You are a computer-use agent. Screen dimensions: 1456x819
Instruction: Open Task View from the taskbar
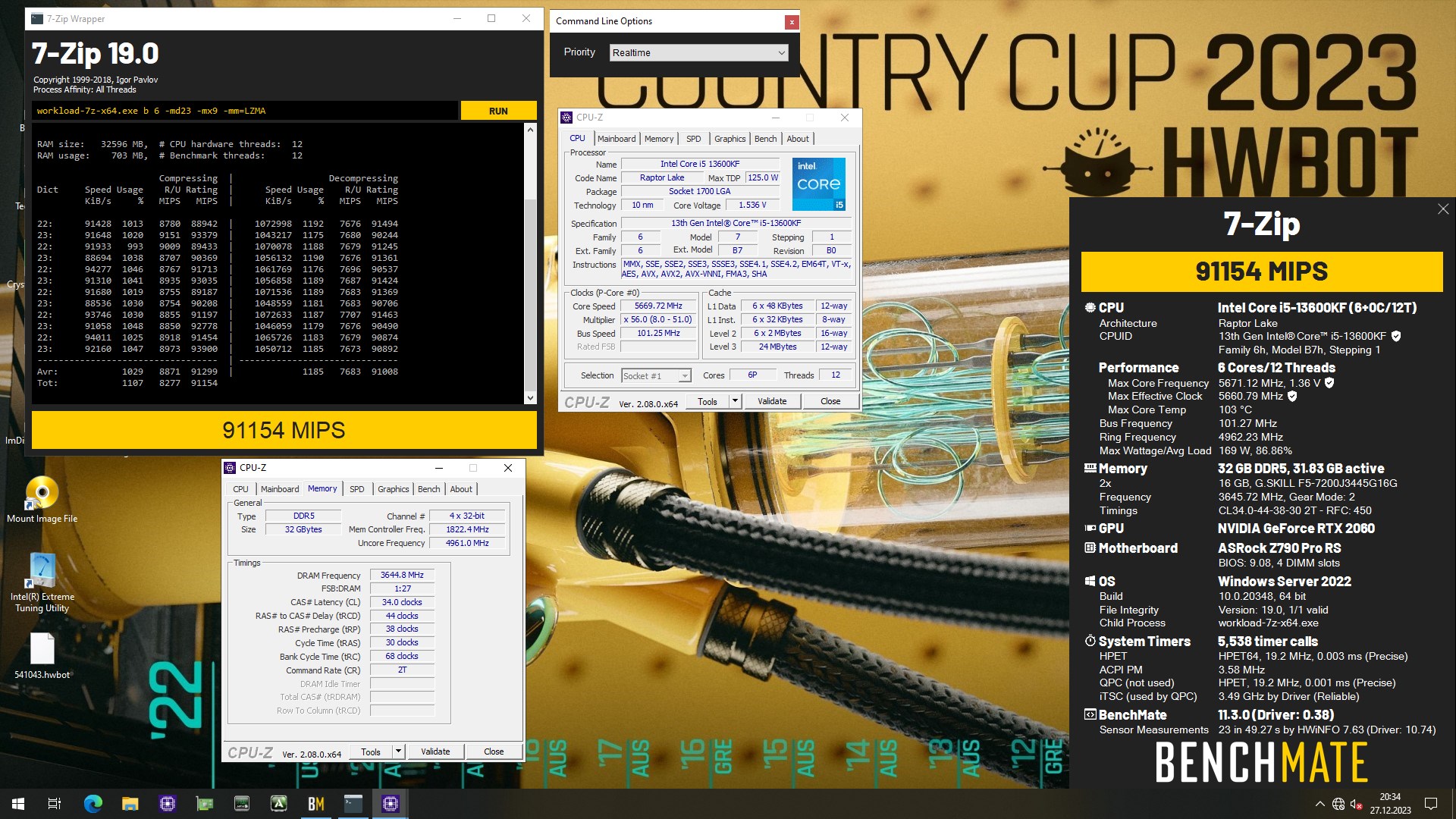click(55, 804)
